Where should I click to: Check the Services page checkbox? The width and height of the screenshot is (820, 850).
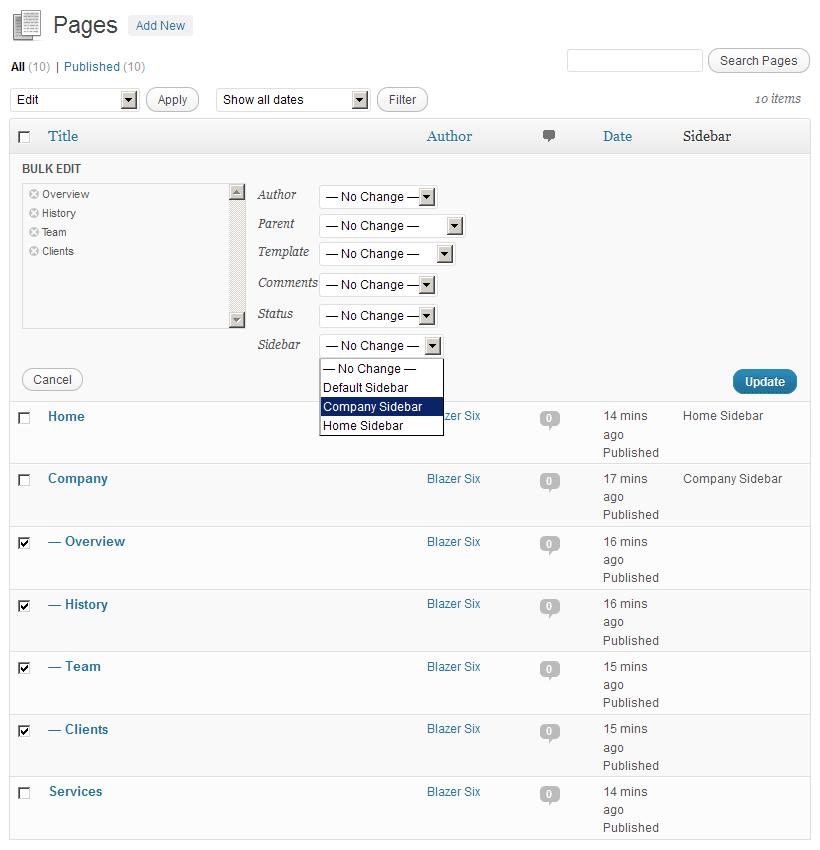(24, 793)
